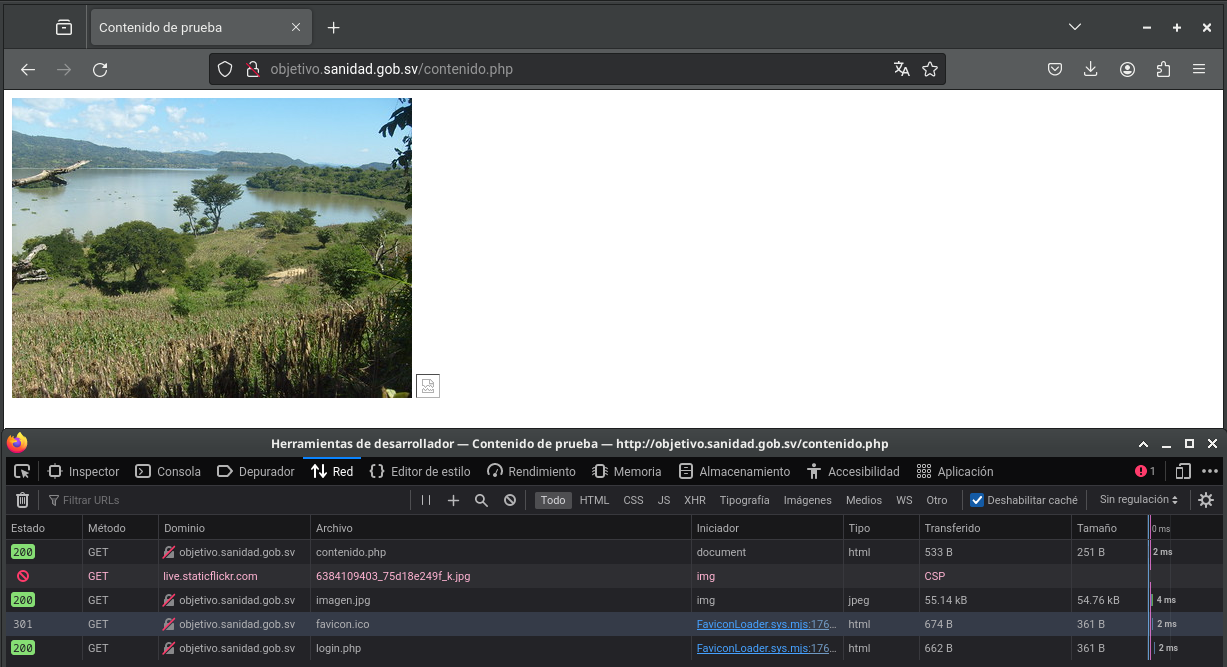
Task: Clear the network log with trash icon
Action: coord(22,500)
